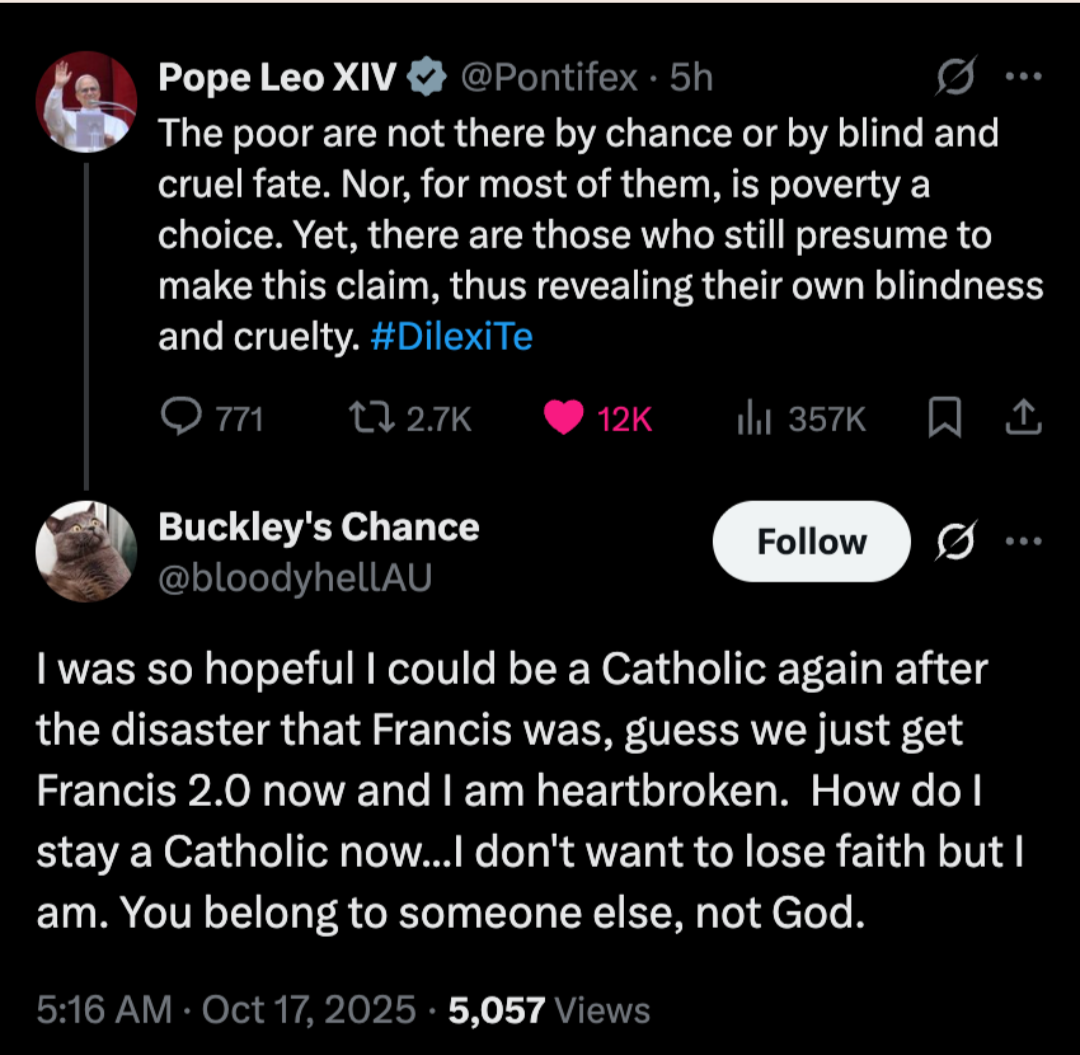This screenshot has height=1055, width=1080.
Task: Open the #DilexiTe hashtag
Action: (x=451, y=338)
